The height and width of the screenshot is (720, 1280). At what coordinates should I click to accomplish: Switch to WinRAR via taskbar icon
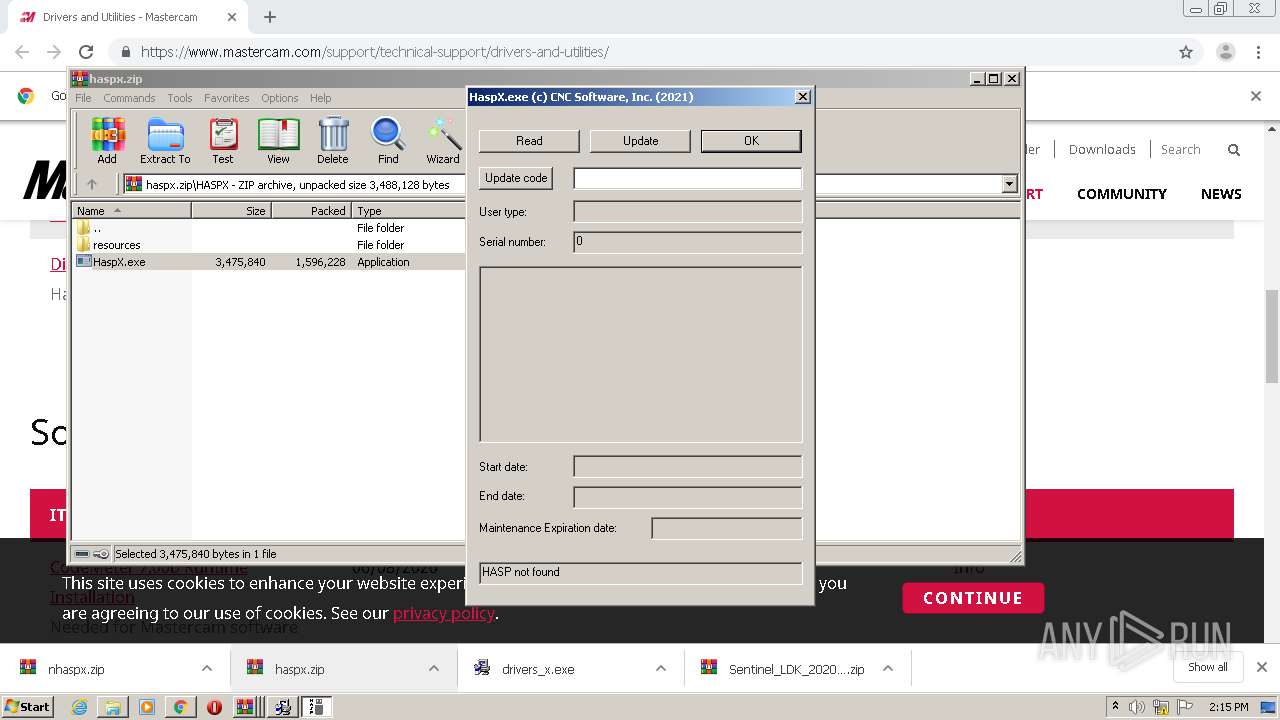tap(245, 707)
